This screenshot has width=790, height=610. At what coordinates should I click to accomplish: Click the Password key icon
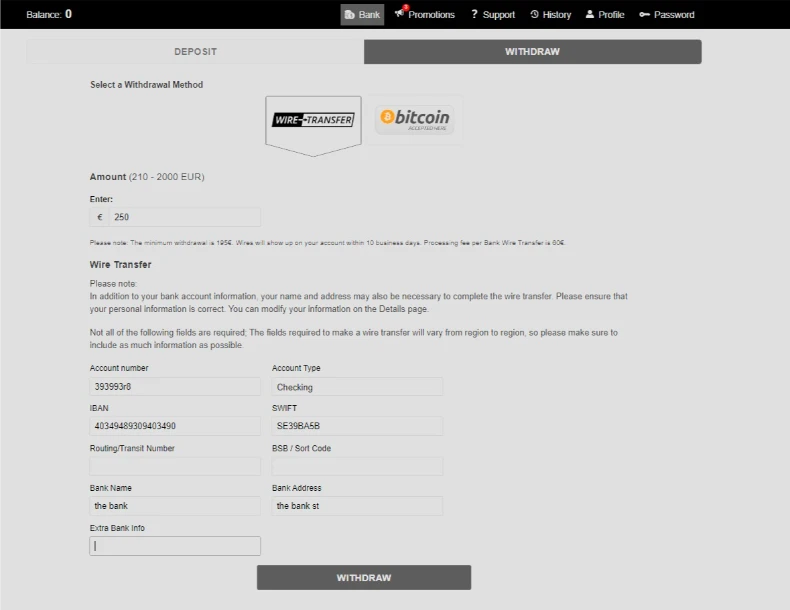coord(644,15)
